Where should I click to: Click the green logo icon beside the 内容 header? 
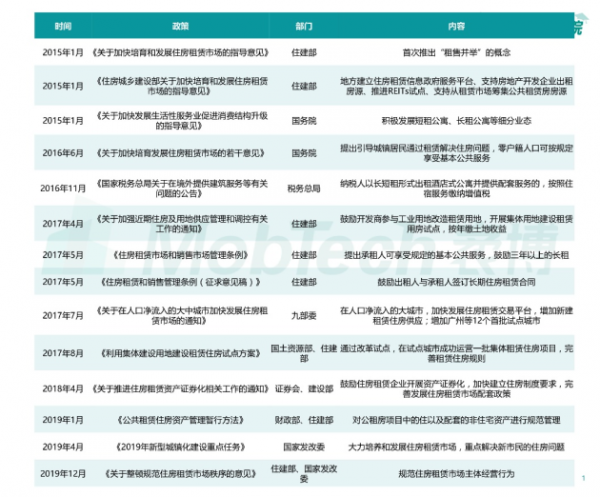581,25
